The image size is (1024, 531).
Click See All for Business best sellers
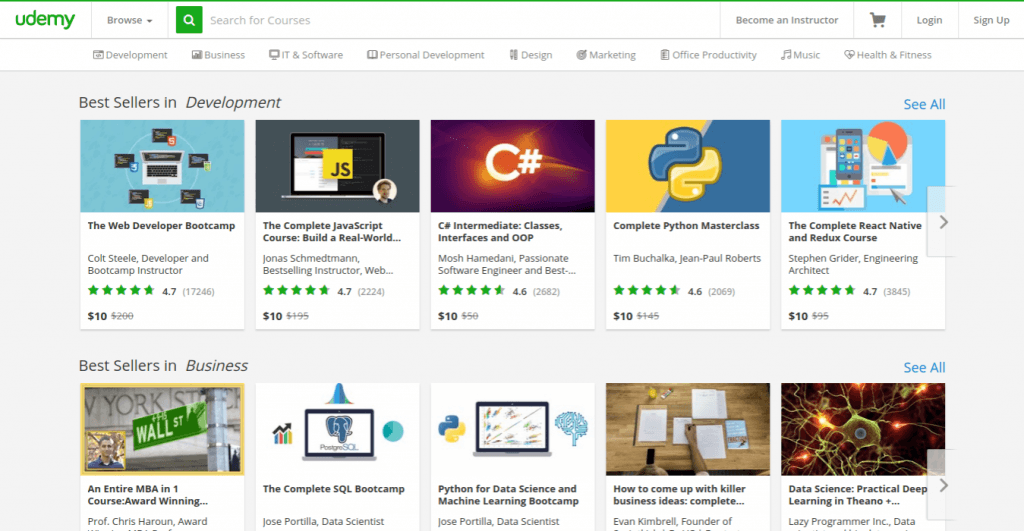coord(924,368)
